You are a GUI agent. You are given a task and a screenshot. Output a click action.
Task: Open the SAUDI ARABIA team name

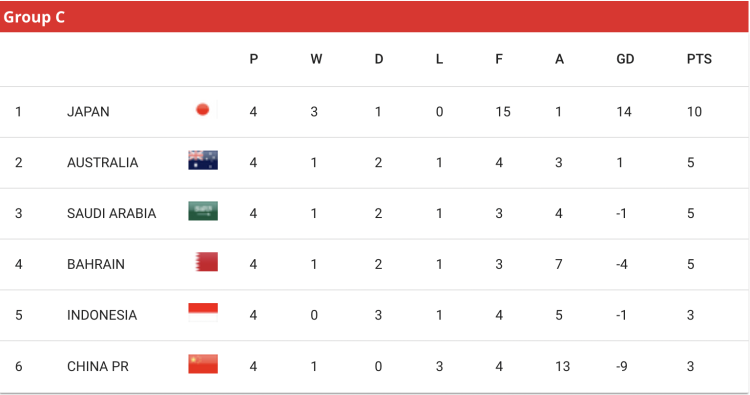111,213
